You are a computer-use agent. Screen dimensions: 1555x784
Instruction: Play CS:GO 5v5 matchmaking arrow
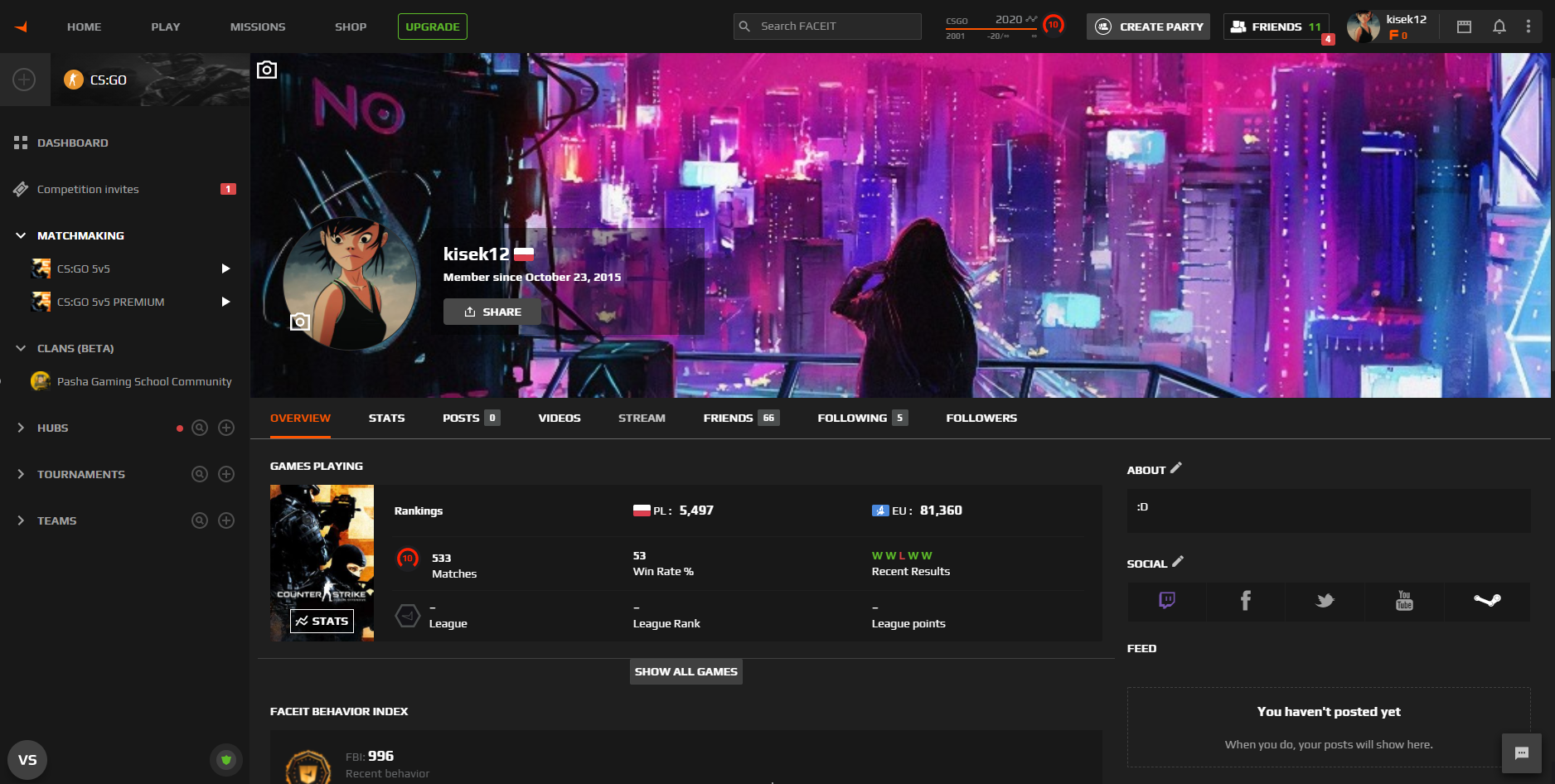tap(225, 269)
